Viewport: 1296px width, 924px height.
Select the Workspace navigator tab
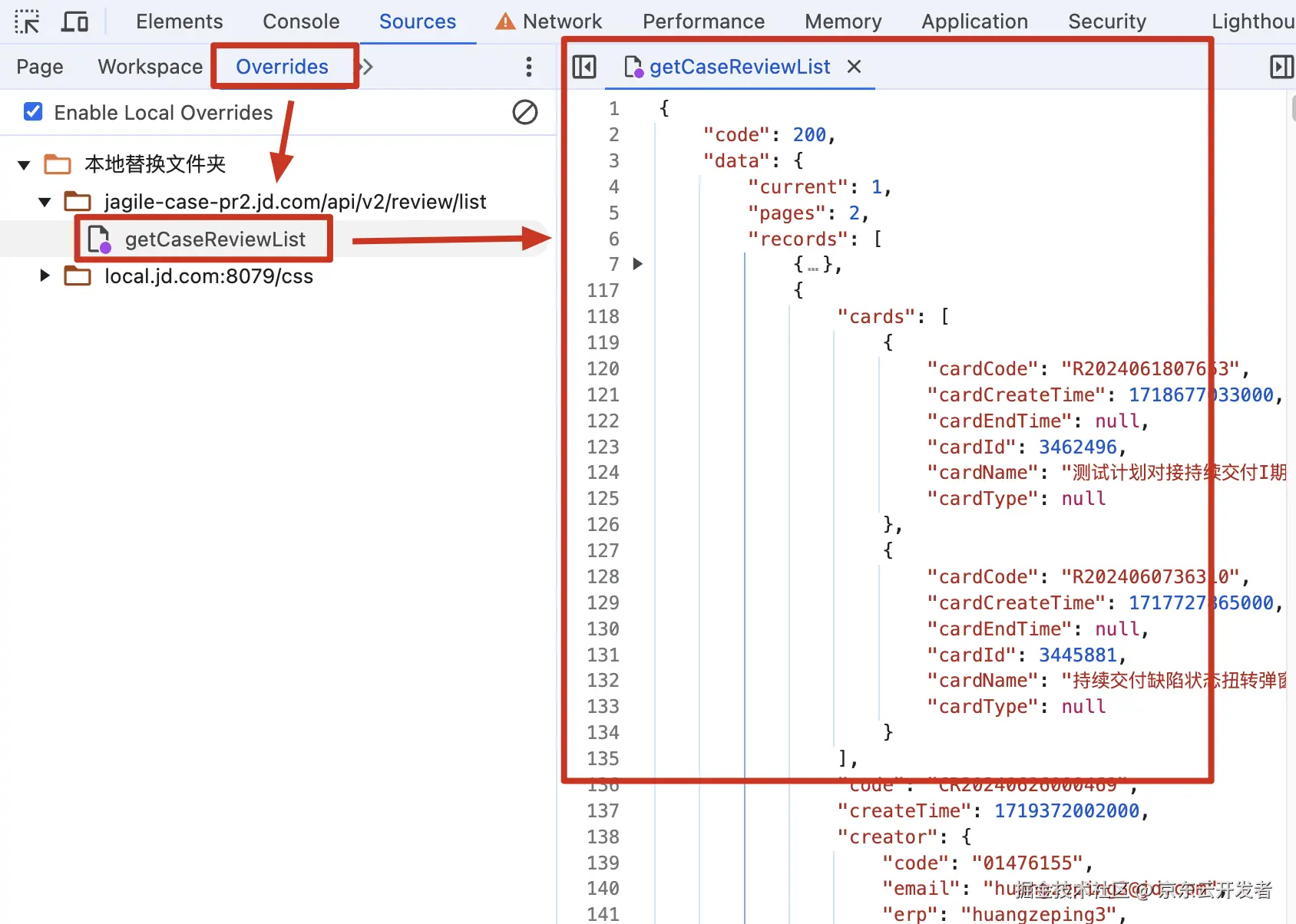[x=150, y=67]
